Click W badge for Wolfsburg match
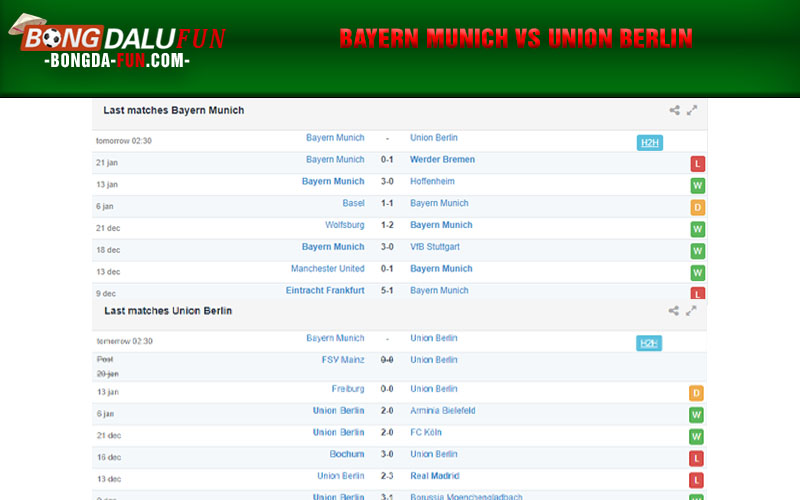 tap(697, 229)
